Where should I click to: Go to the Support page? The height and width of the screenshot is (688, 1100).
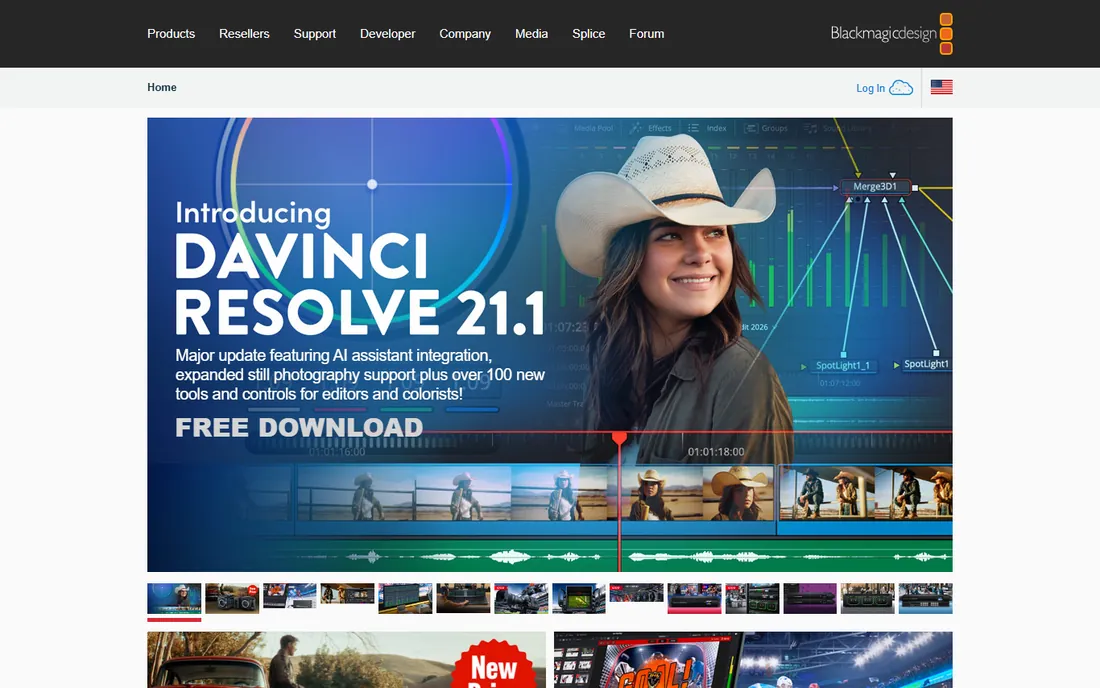pyautogui.click(x=314, y=34)
